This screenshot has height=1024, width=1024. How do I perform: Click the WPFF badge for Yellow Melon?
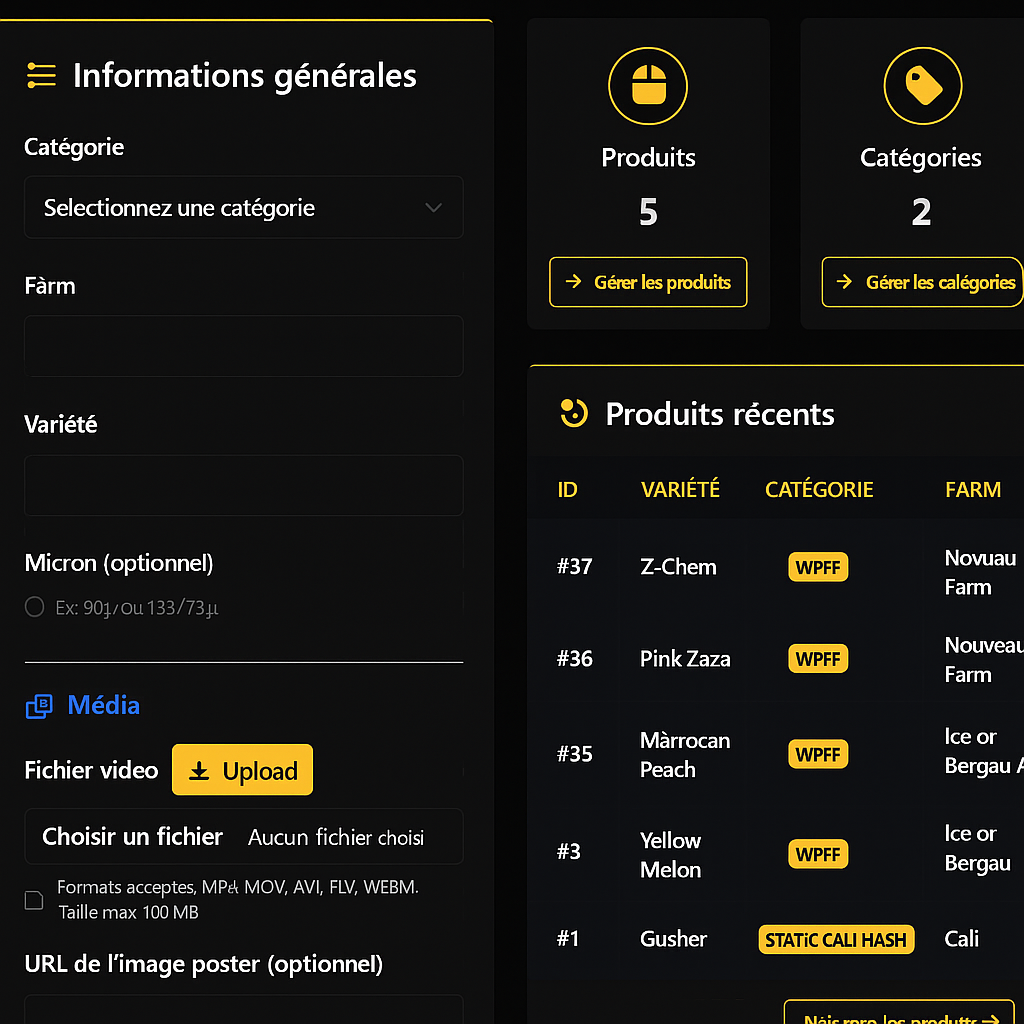pos(818,854)
